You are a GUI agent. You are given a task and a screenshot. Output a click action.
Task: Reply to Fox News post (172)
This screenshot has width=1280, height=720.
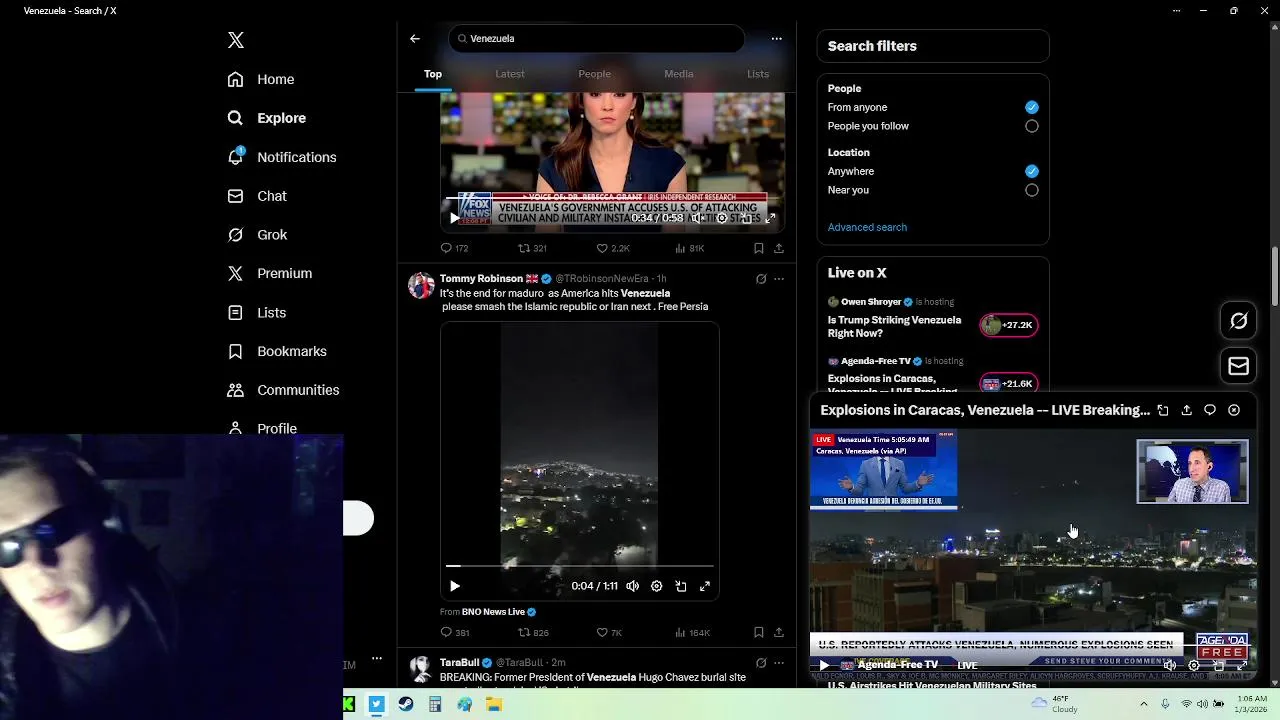click(455, 248)
